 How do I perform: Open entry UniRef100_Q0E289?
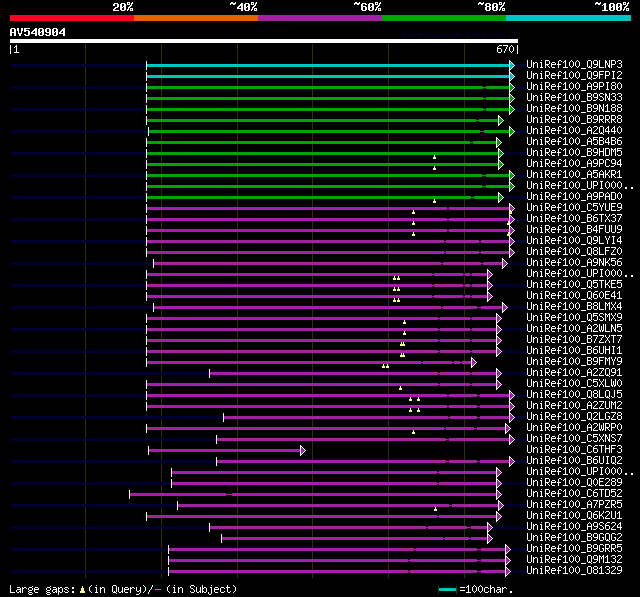574,483
